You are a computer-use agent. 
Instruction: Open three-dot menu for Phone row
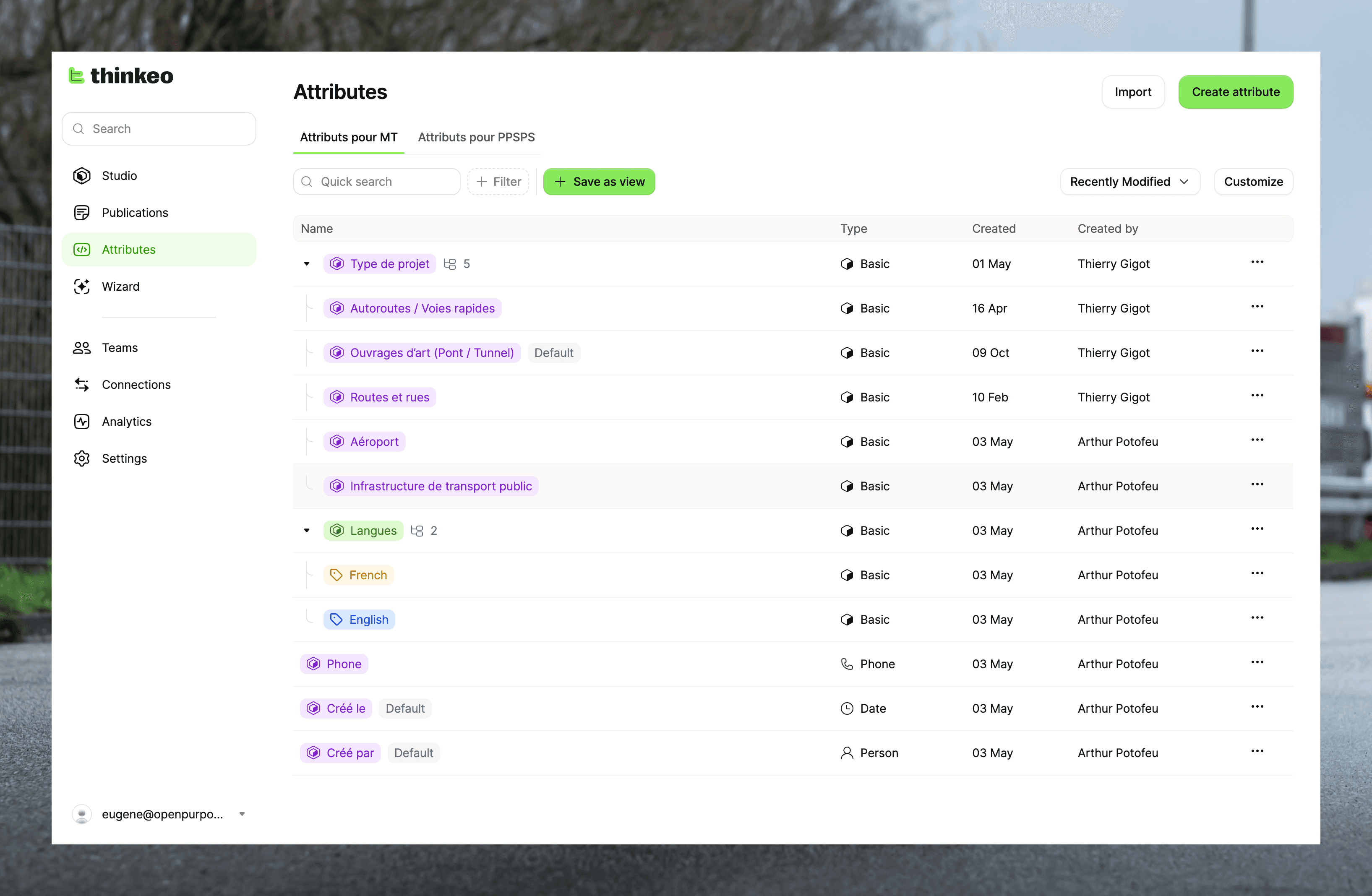(x=1257, y=662)
